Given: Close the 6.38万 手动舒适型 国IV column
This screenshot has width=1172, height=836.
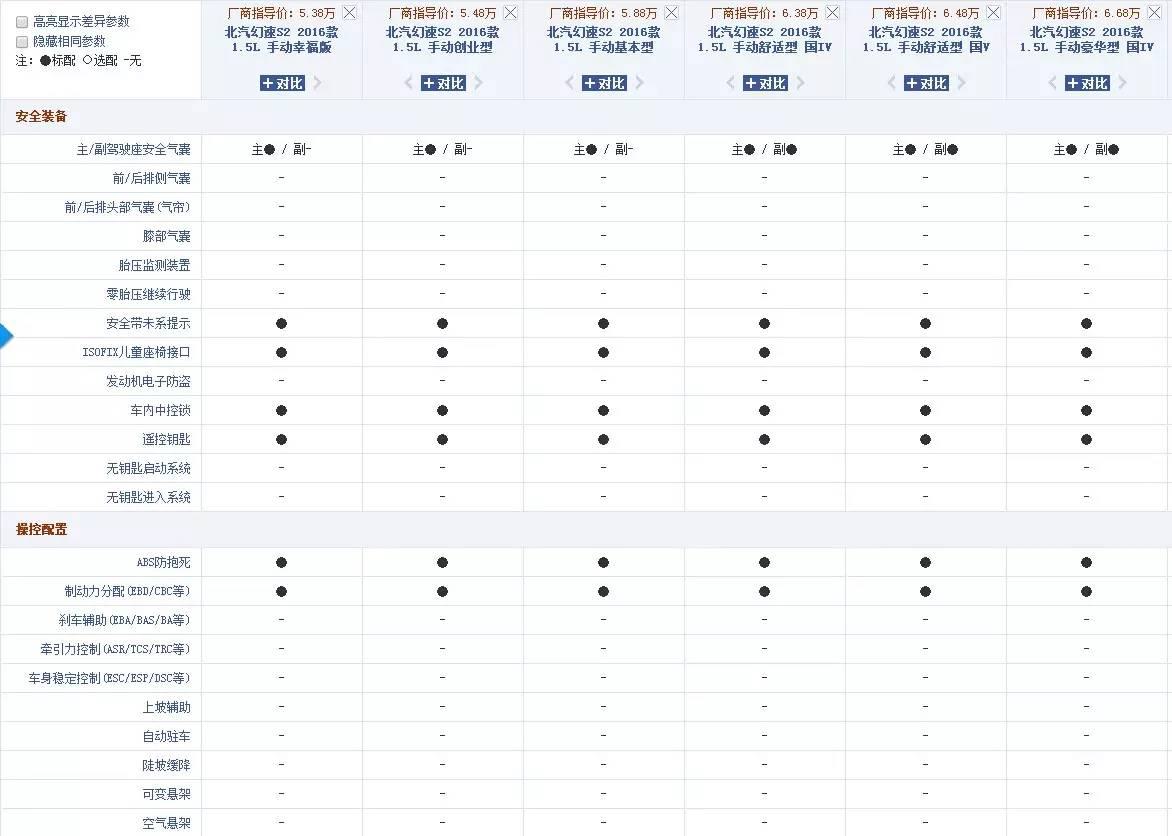Looking at the screenshot, I should [x=832, y=13].
